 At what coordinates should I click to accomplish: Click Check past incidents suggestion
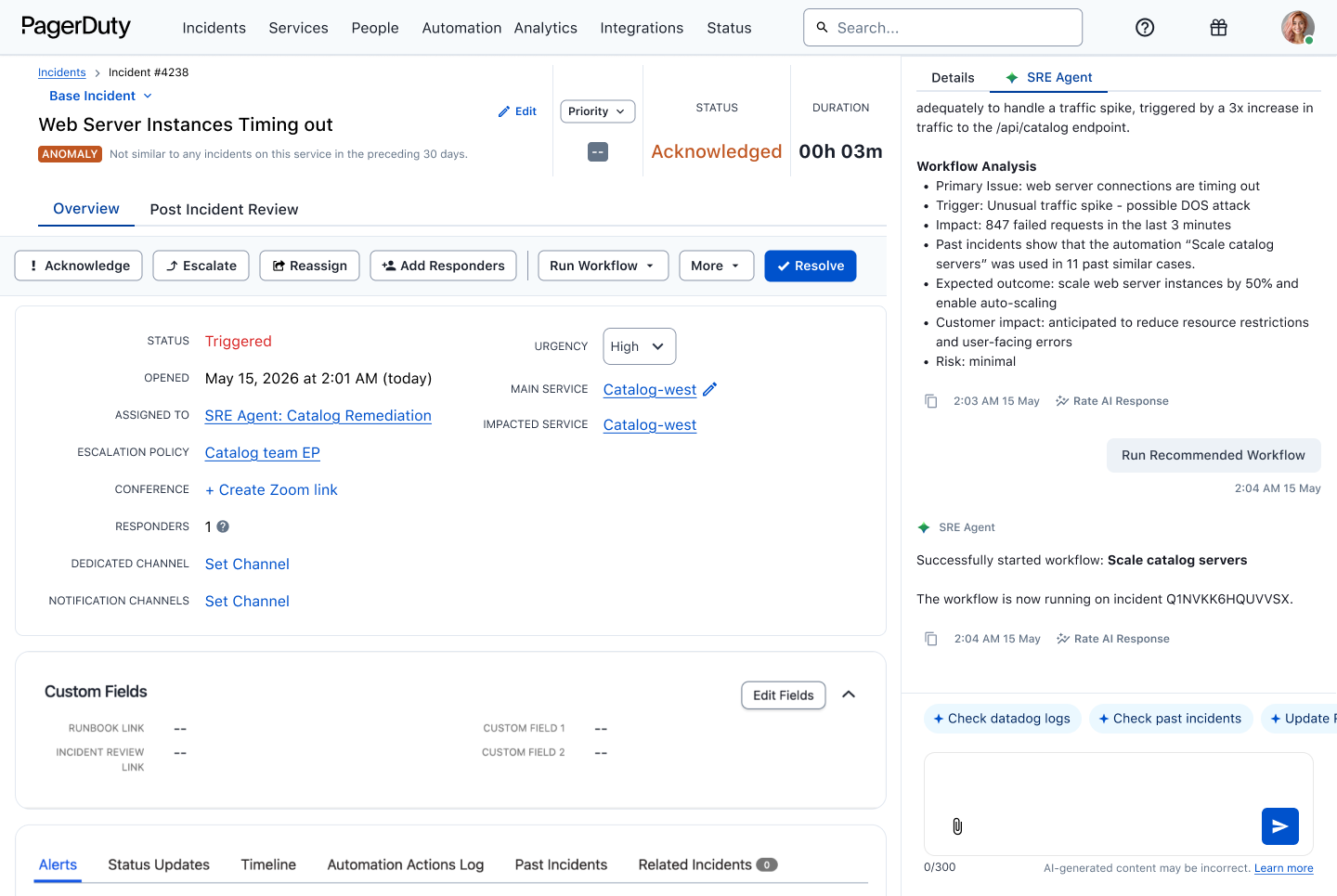1170,719
